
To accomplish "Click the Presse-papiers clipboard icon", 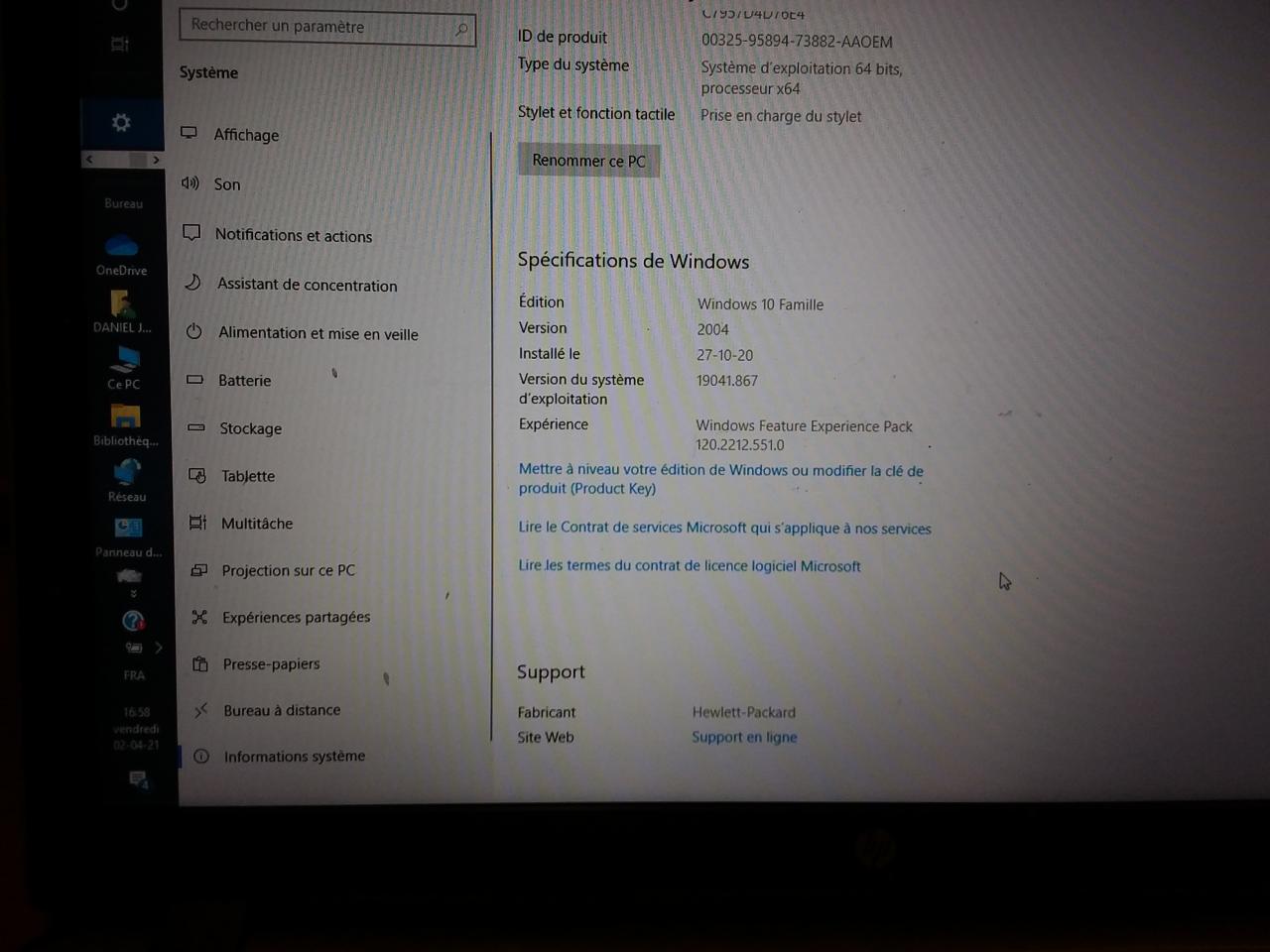I will coord(200,663).
